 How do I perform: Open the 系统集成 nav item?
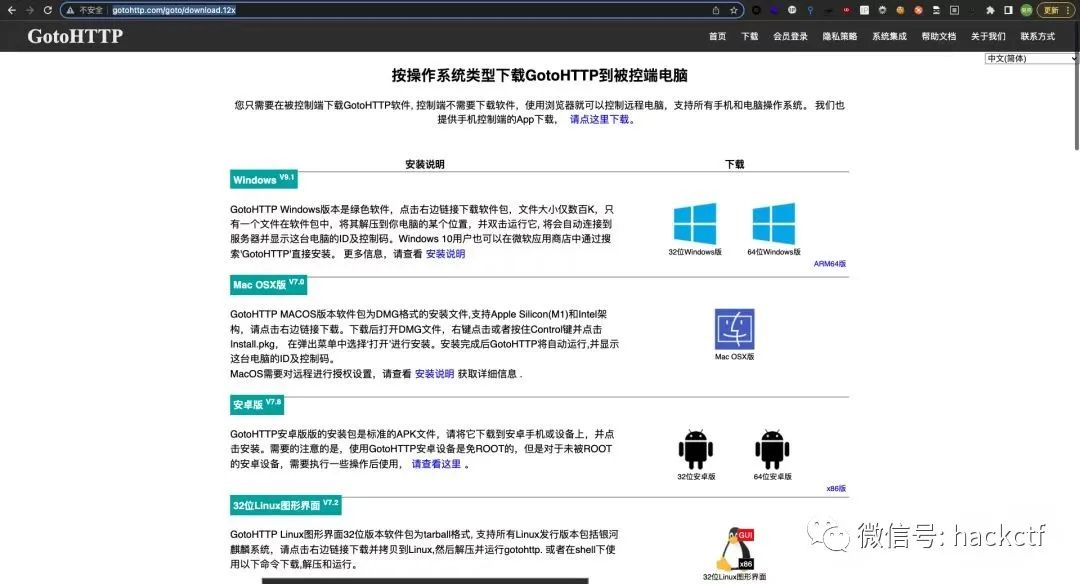(889, 36)
